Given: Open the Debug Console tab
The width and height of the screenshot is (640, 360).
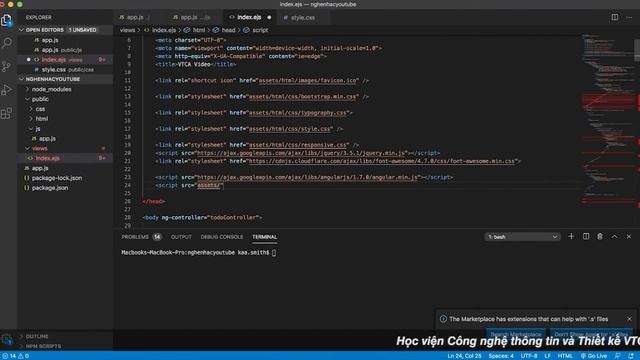Looking at the screenshot, I should [222, 237].
